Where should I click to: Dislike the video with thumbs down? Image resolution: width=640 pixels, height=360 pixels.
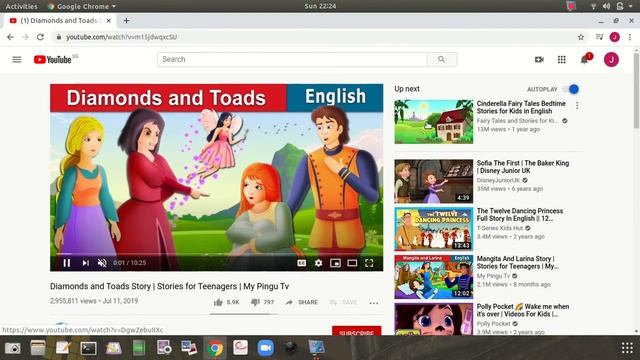tap(255, 302)
